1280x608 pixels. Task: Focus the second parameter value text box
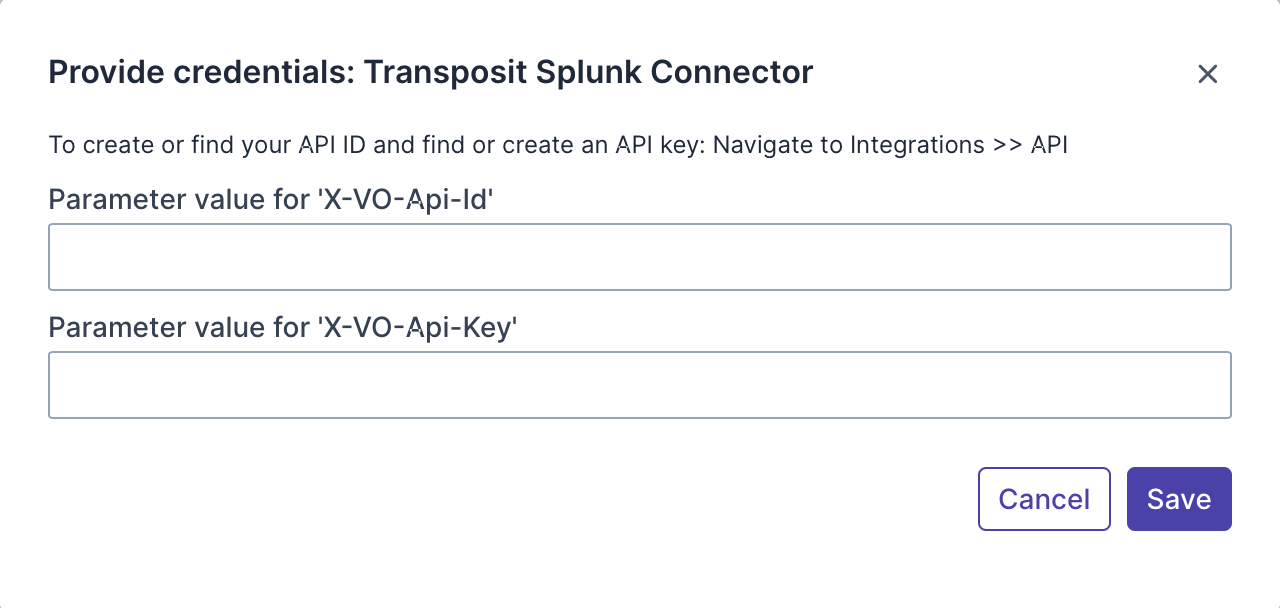click(x=639, y=384)
